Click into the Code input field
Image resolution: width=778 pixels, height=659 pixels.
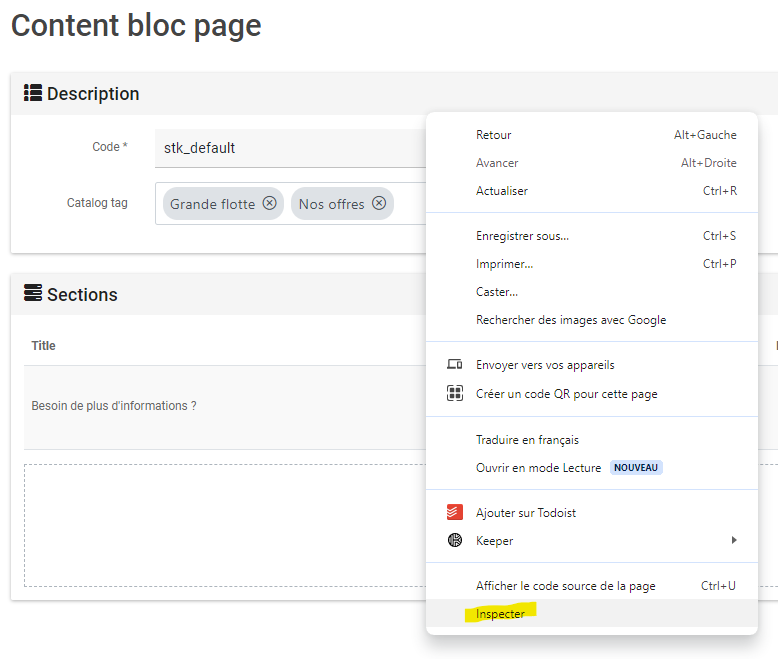click(291, 148)
